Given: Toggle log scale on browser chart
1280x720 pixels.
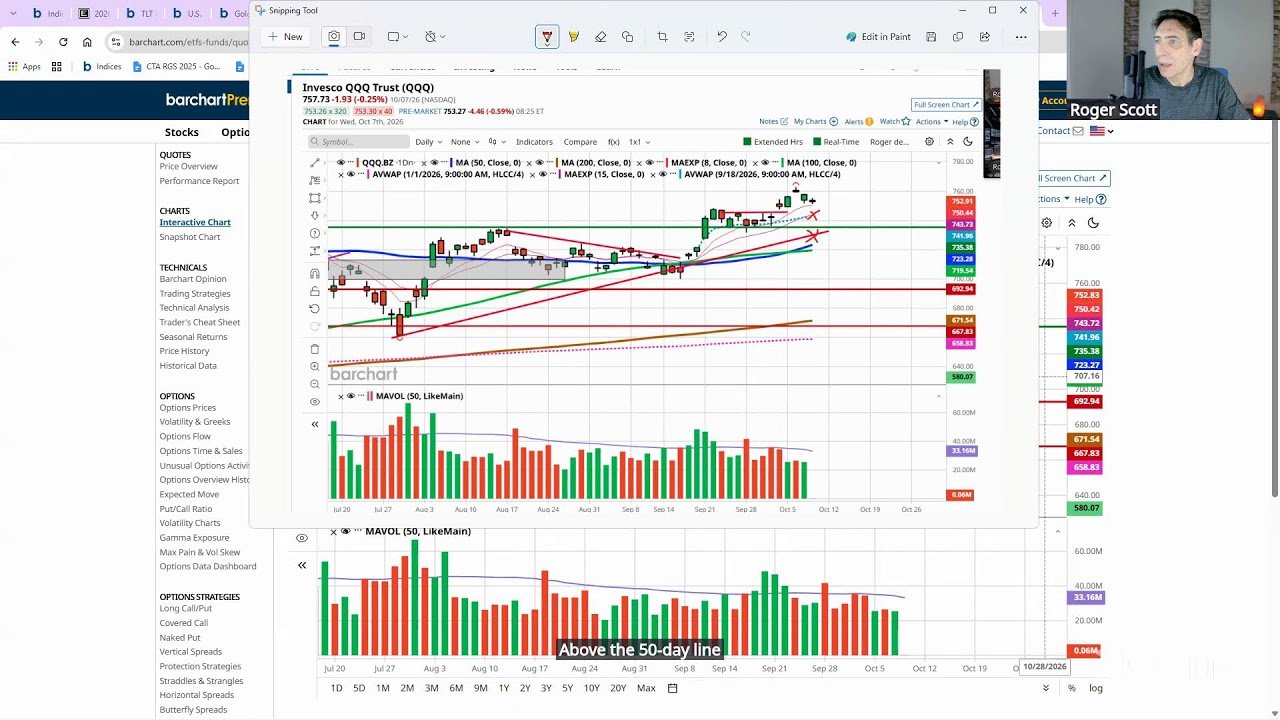Looking at the screenshot, I should (x=1096, y=688).
